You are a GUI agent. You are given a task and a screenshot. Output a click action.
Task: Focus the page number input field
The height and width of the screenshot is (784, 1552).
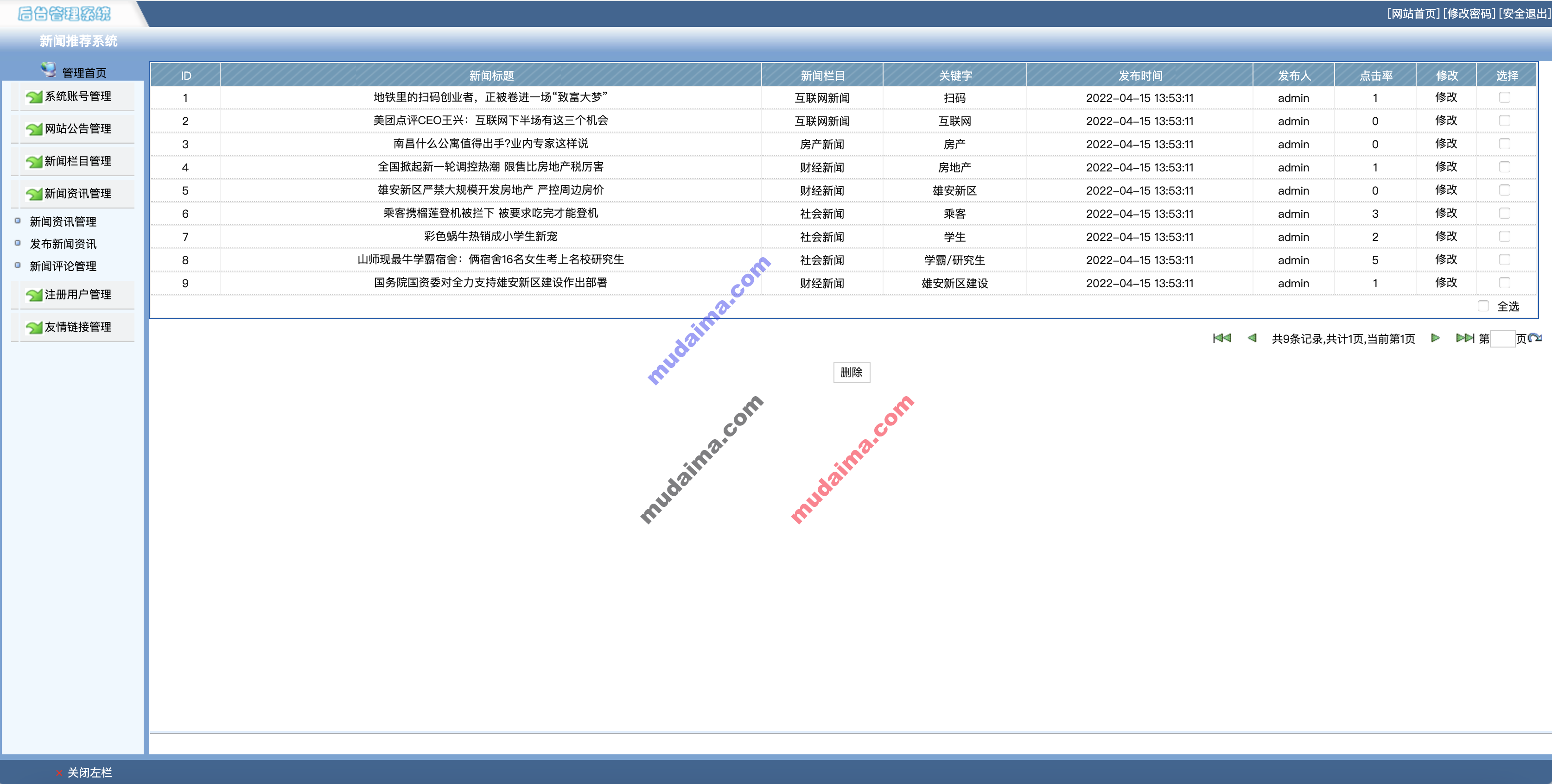[x=1502, y=338]
